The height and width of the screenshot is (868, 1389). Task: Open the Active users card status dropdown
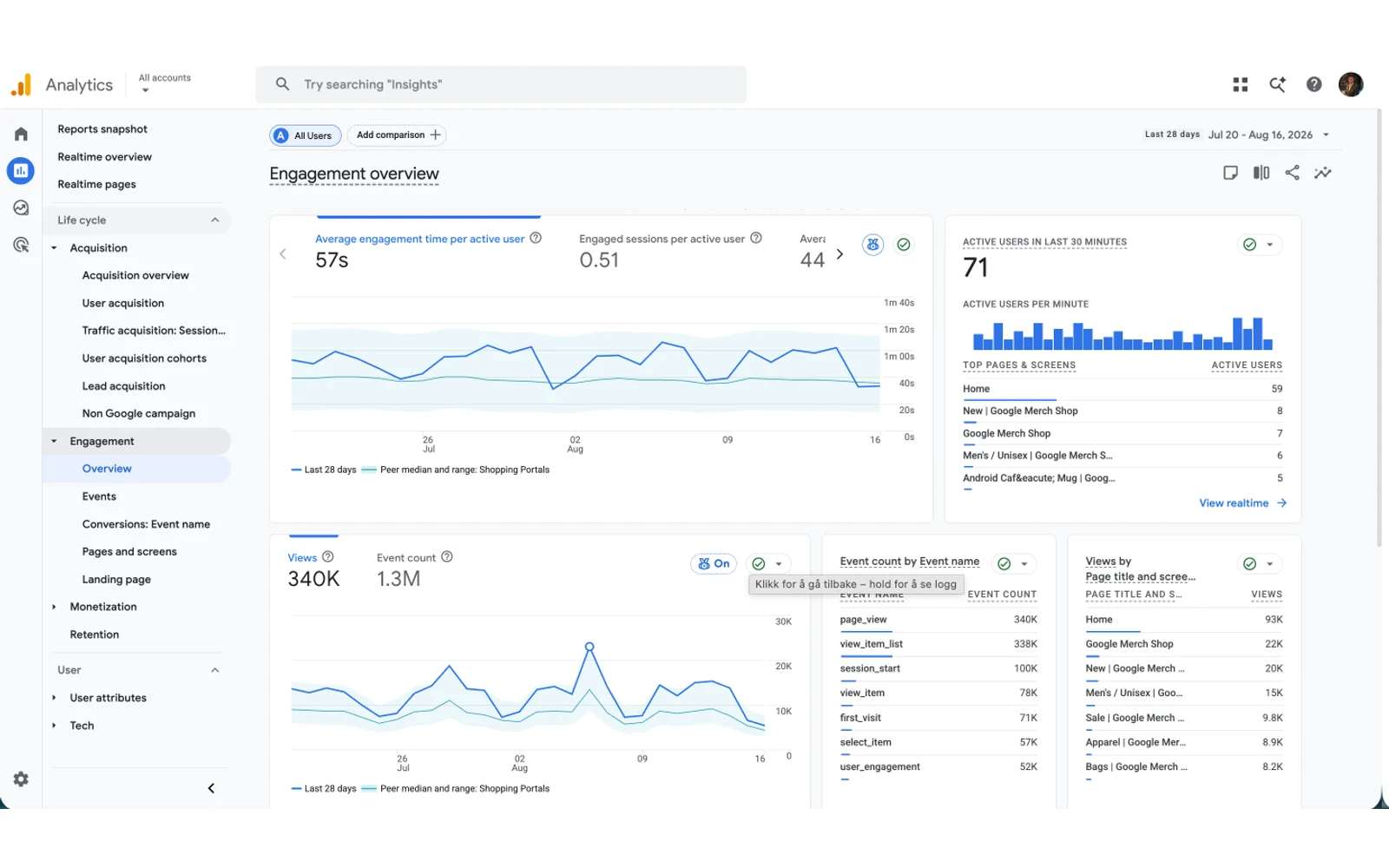[1270, 245]
